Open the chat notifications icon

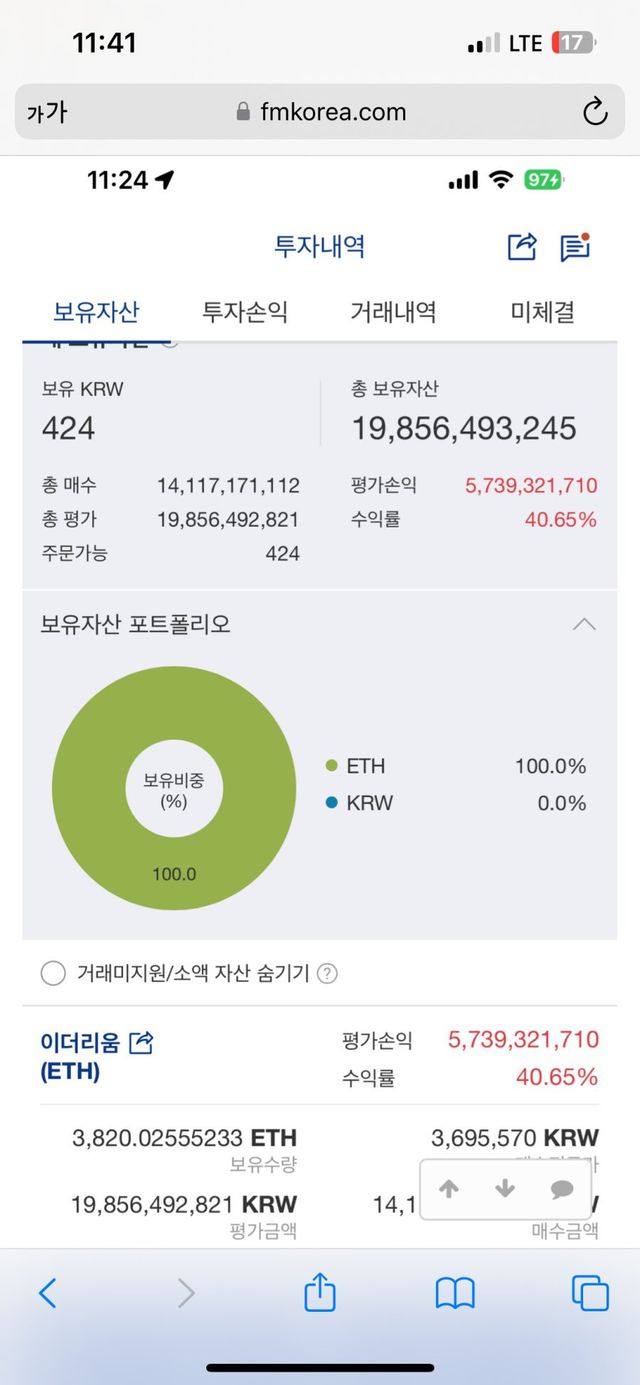tap(575, 247)
